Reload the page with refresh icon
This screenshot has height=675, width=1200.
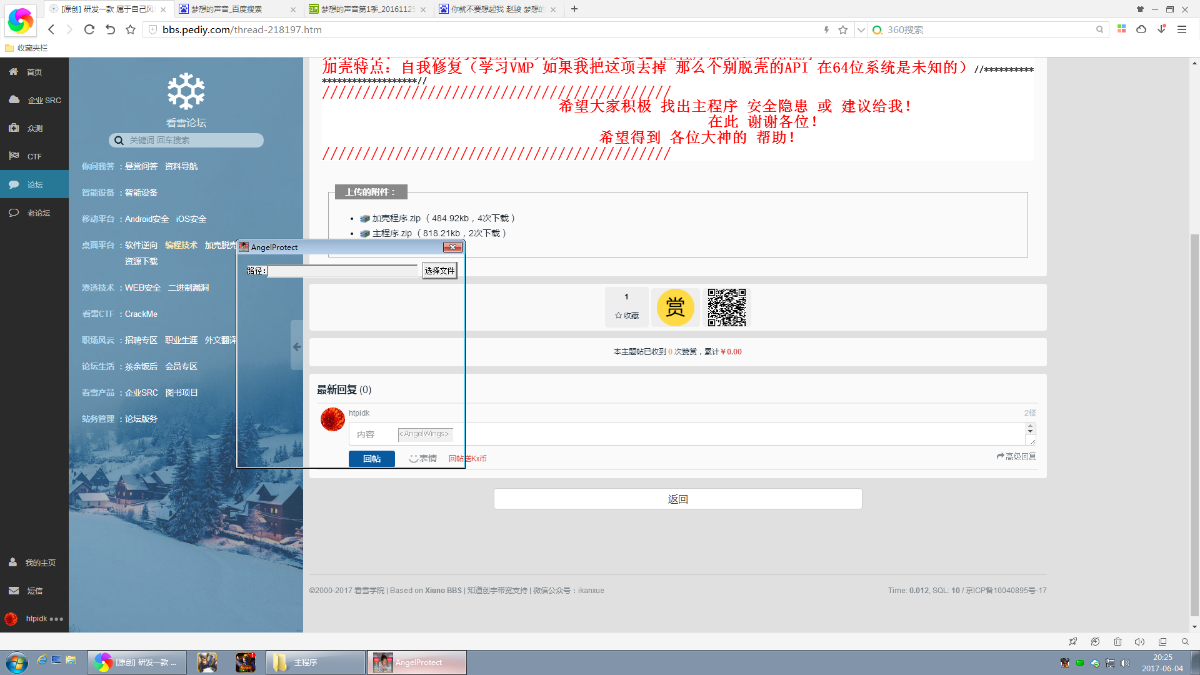click(89, 29)
